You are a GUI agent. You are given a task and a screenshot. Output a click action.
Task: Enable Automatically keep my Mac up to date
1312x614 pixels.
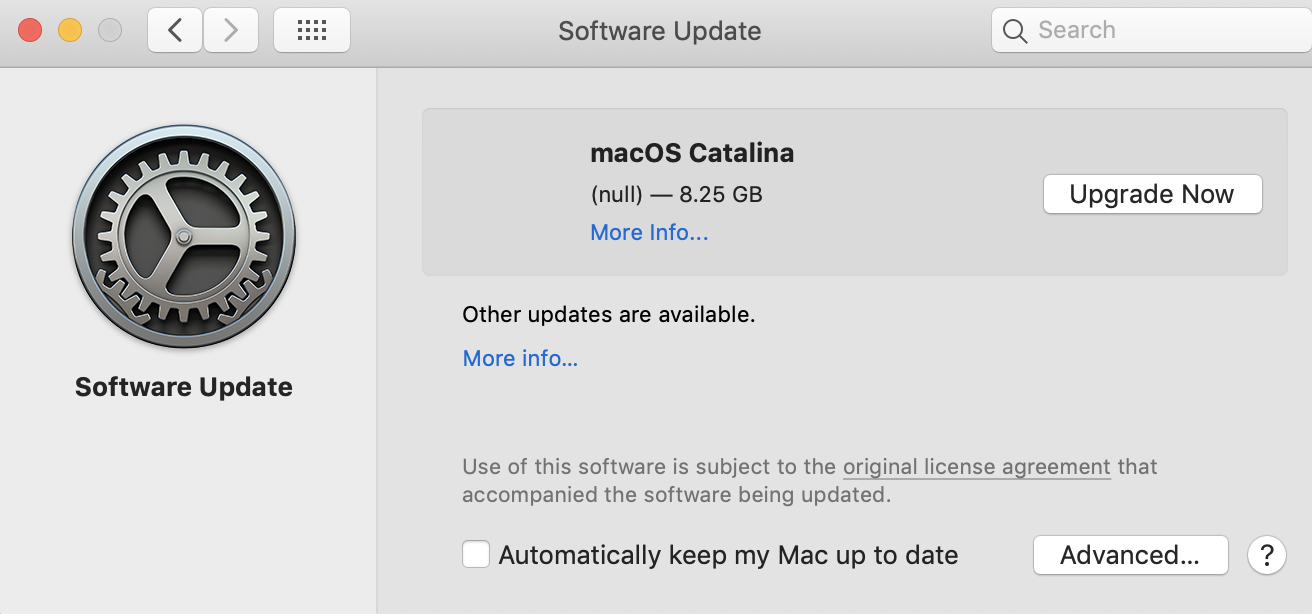[476, 555]
